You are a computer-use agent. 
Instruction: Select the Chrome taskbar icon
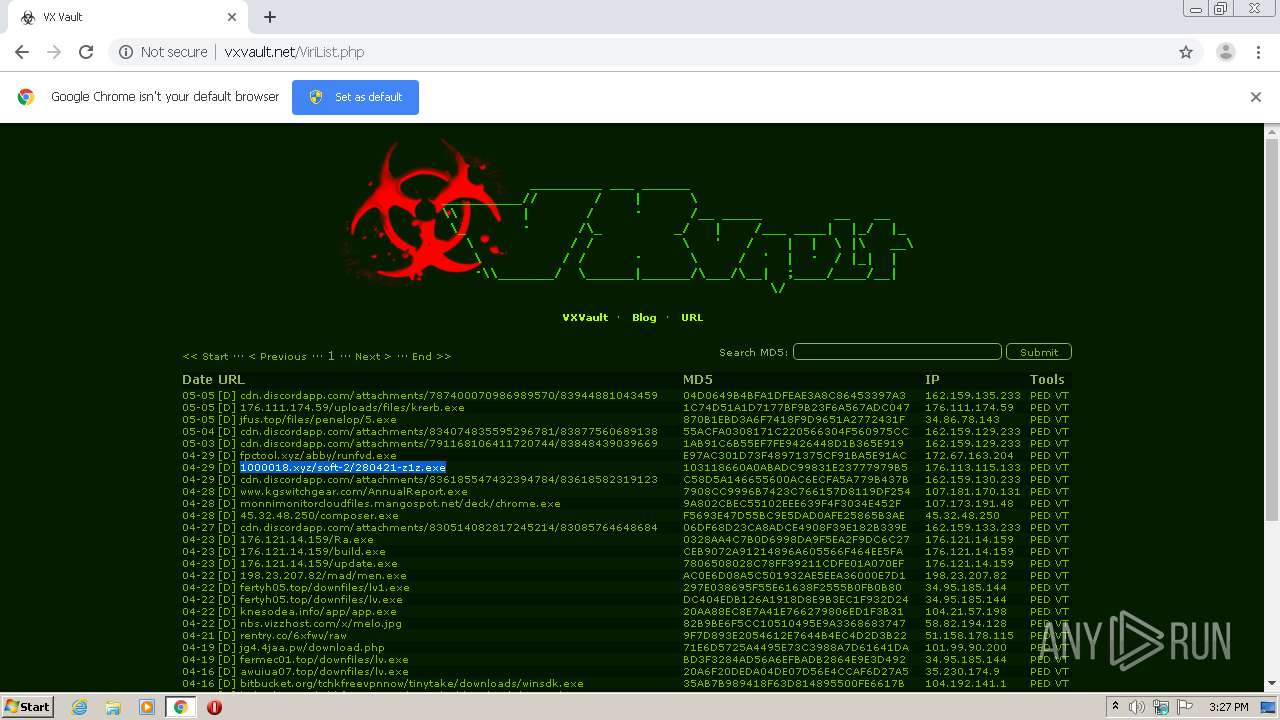[180, 707]
